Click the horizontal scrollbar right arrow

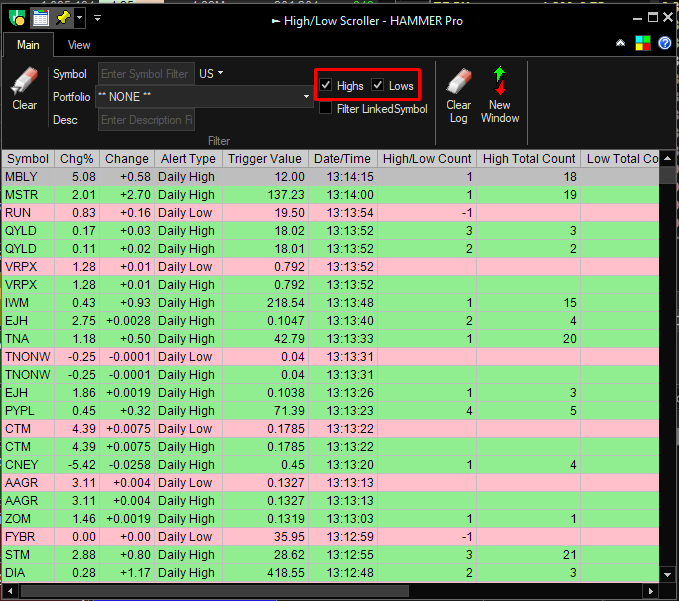pos(651,591)
